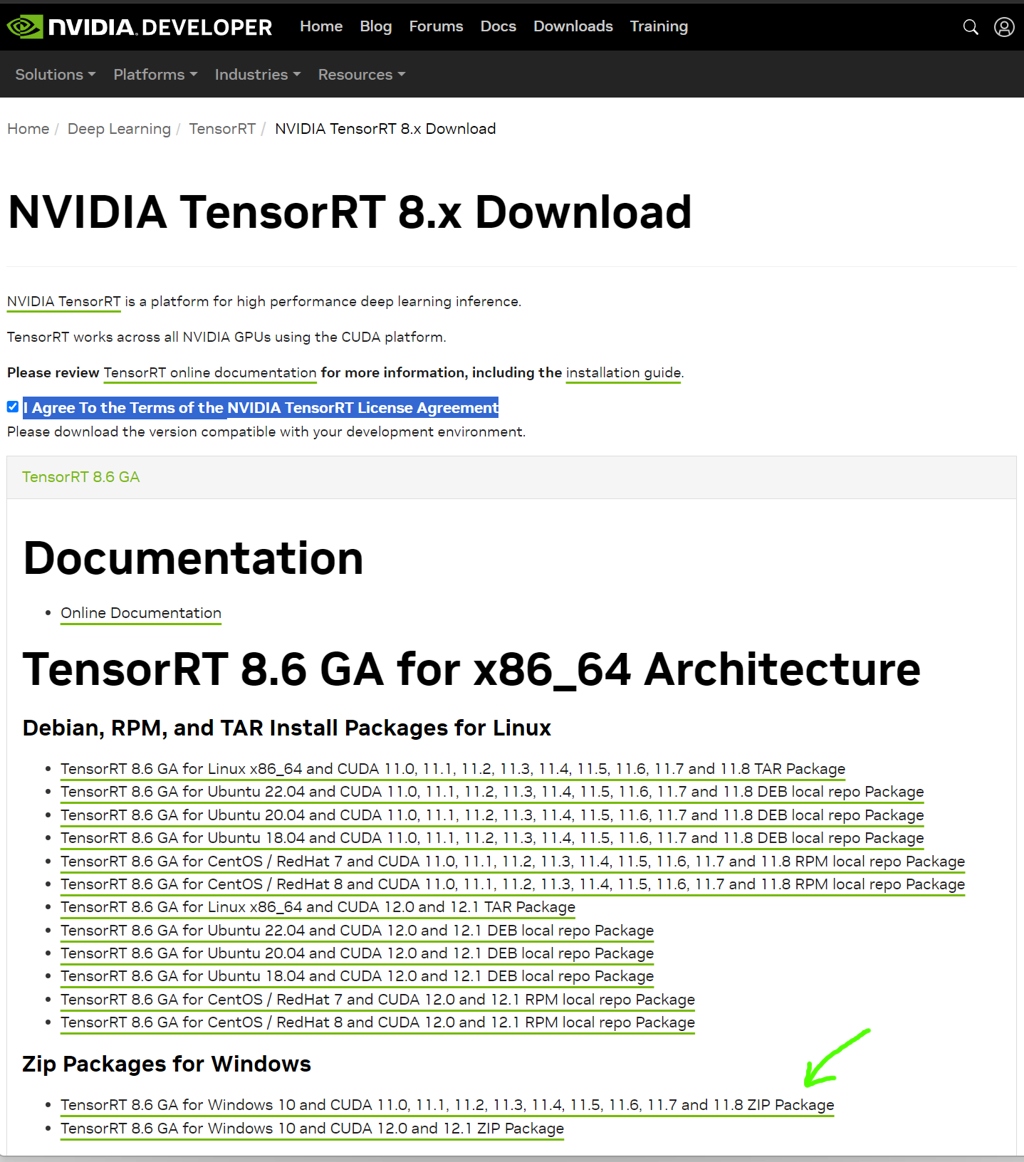
Task: Download Windows 10 CUDA 11.x ZIP Package
Action: tap(448, 1105)
